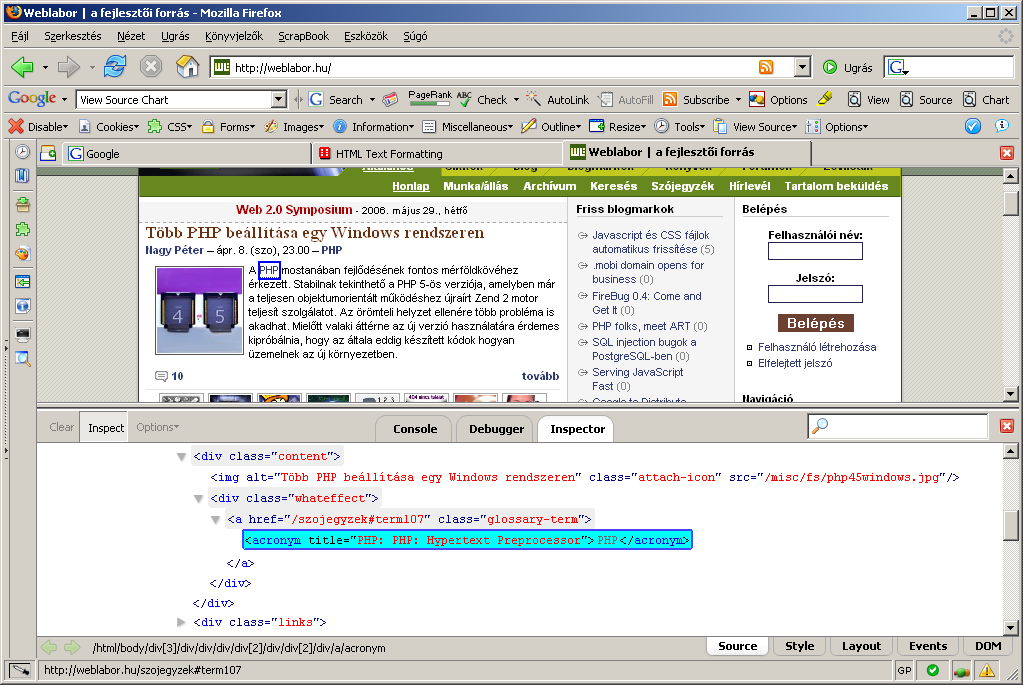The height and width of the screenshot is (685, 1023).
Task: Click the sidebar magnifier search icon
Action: tap(22, 358)
